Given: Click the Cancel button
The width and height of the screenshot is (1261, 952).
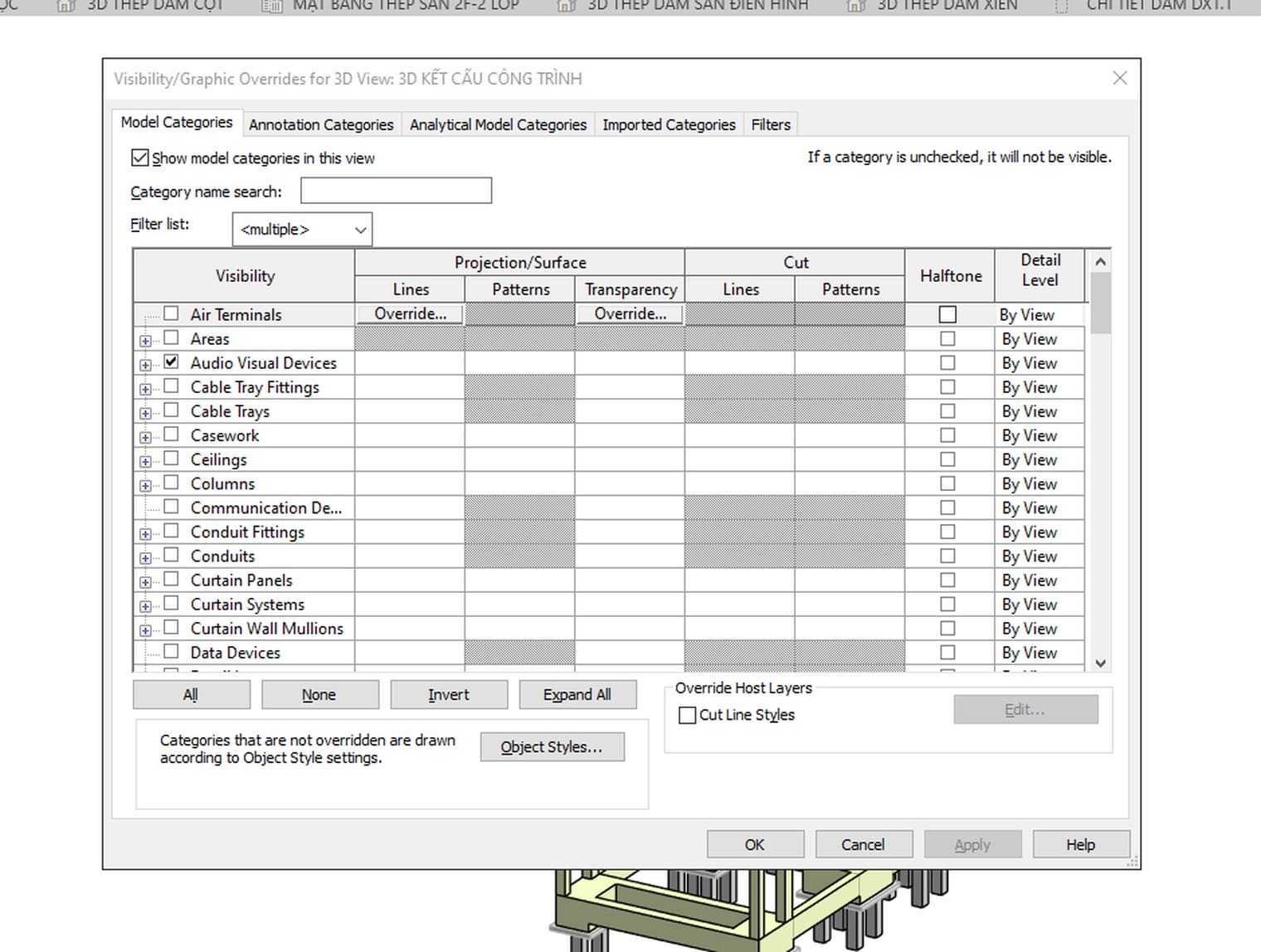Looking at the screenshot, I should 864,844.
